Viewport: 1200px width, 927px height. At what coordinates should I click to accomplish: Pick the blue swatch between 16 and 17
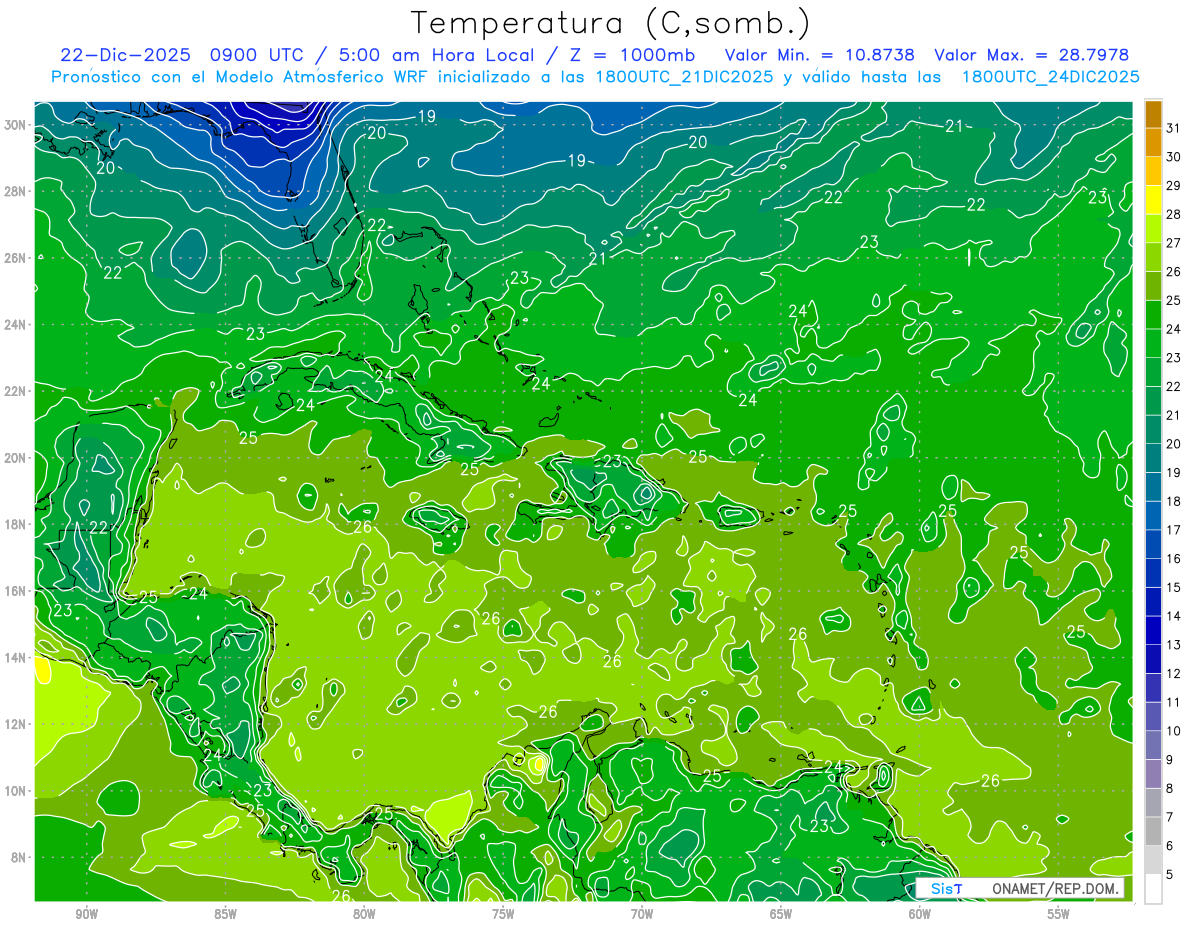pos(1154,544)
